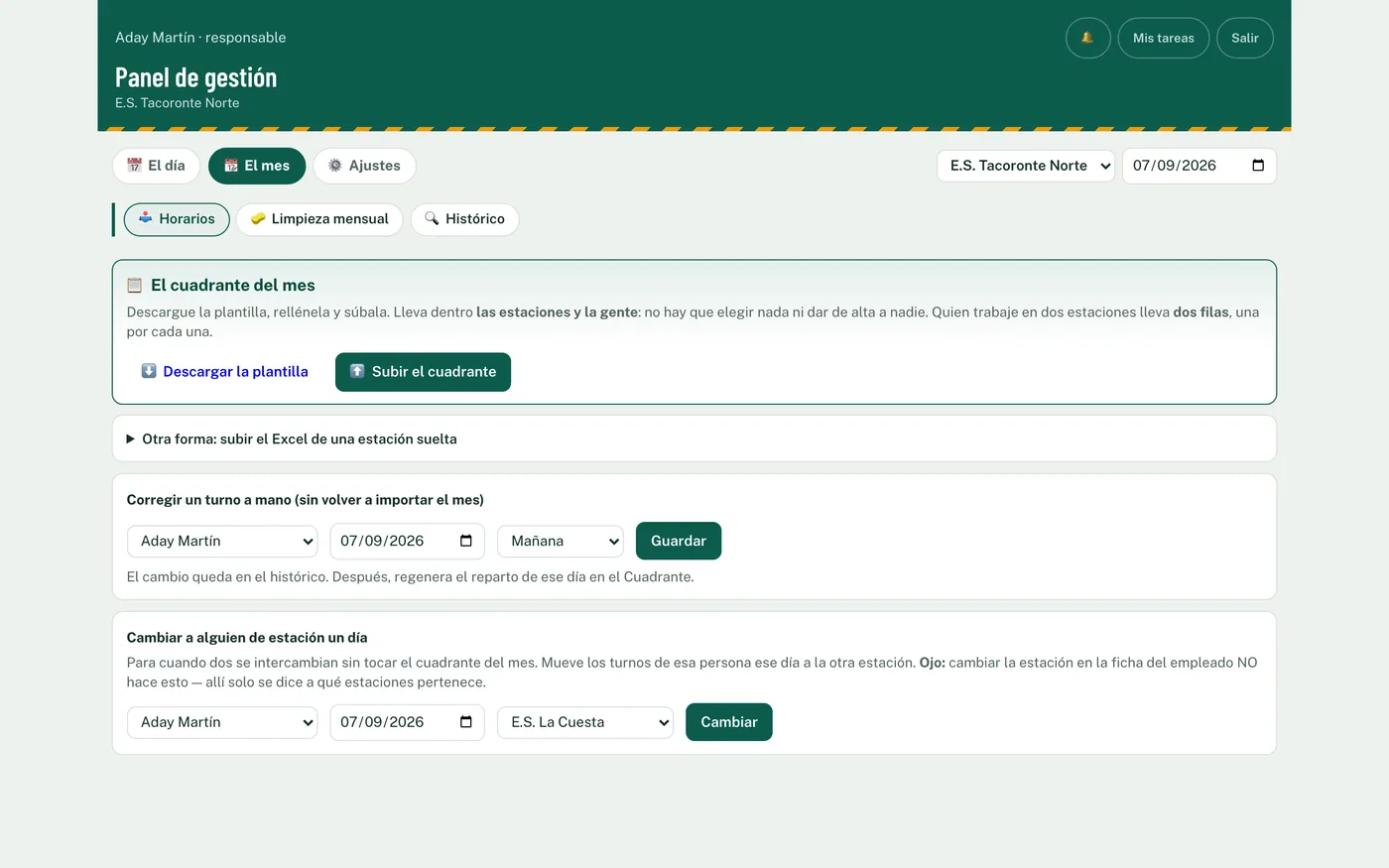This screenshot has height=868, width=1389.
Task: Click 'E.S. Tacoronte Norte' subtitle under the panel title
Action: pyautogui.click(x=178, y=103)
